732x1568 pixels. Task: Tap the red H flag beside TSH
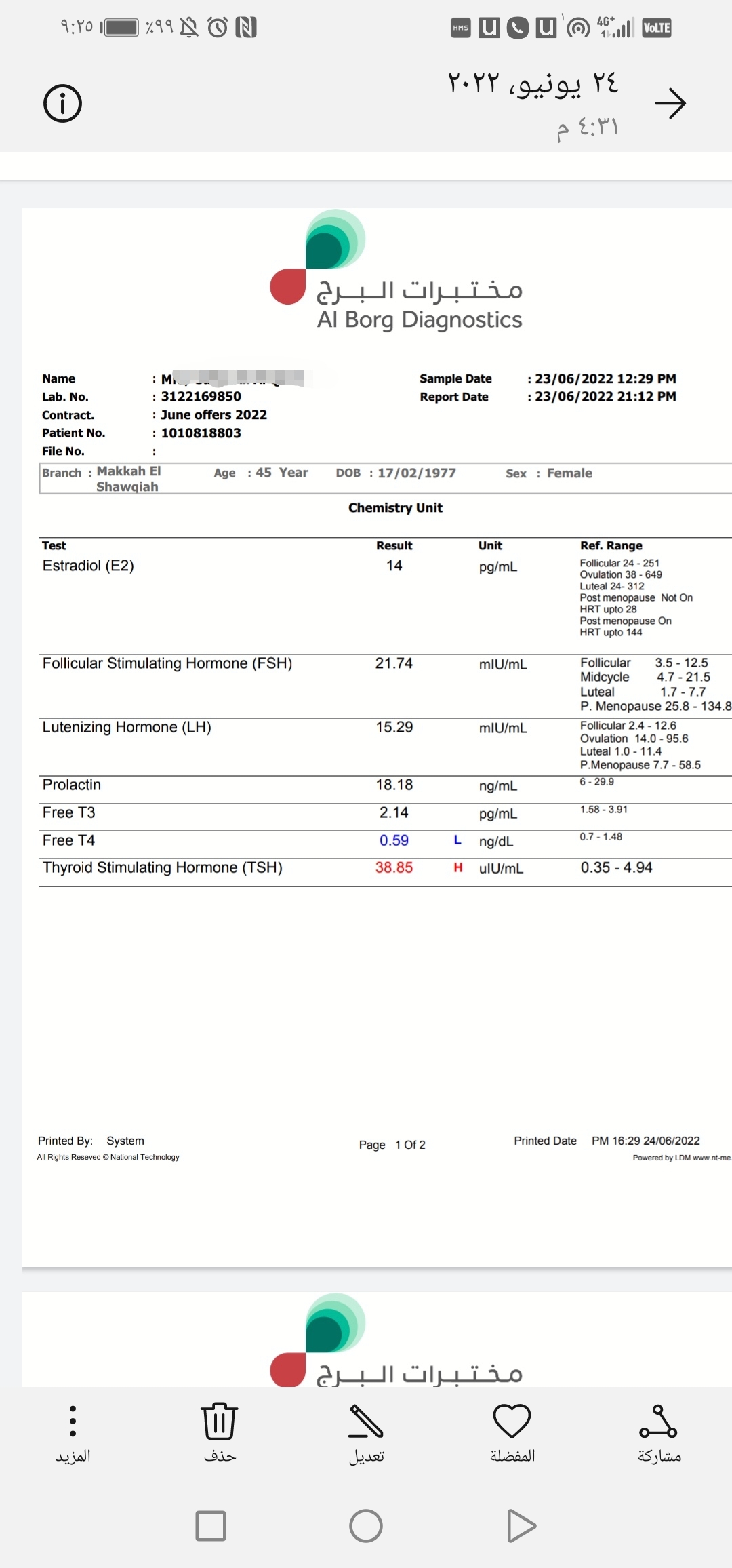coord(458,867)
